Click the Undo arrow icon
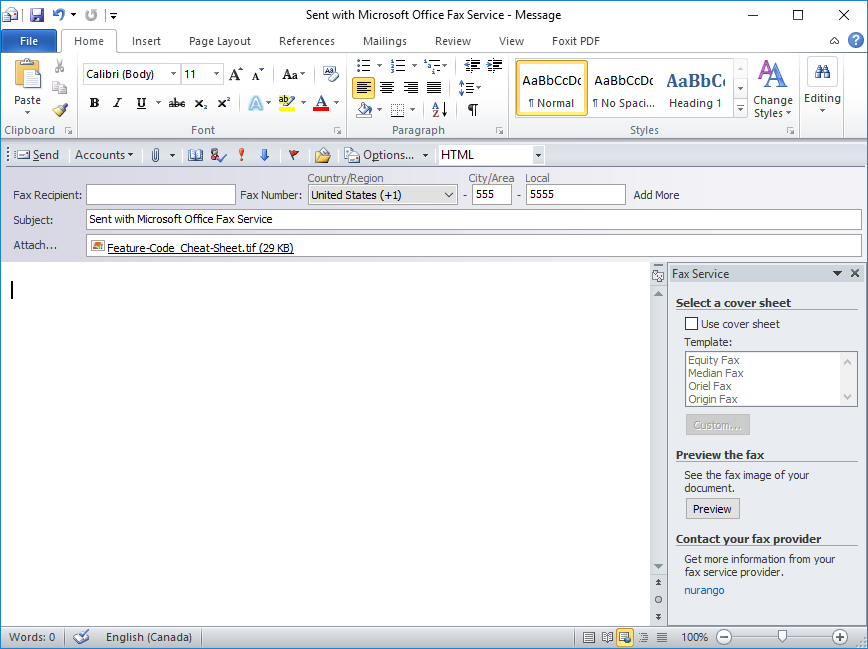The height and width of the screenshot is (649, 868). (59, 15)
